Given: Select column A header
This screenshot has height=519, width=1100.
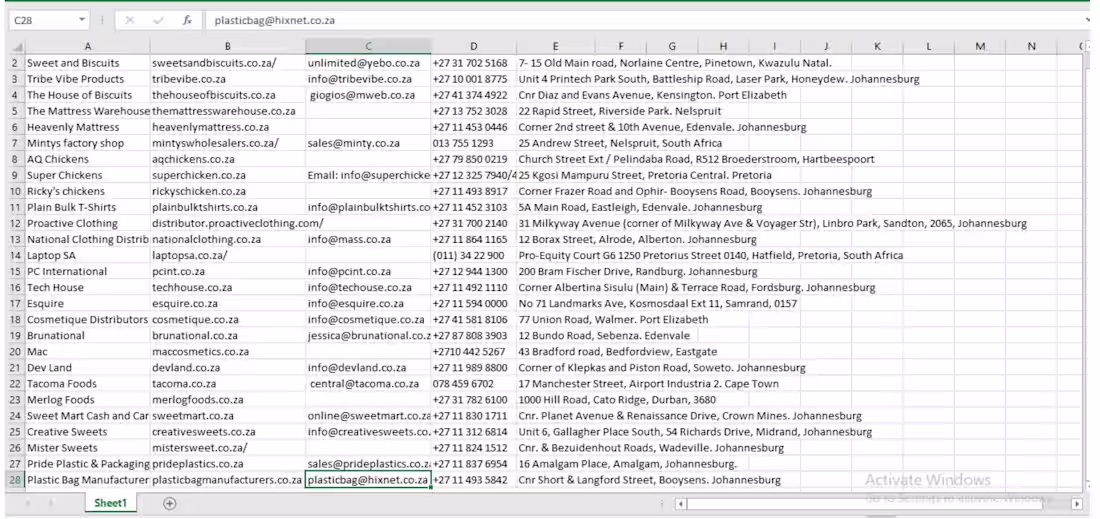Looking at the screenshot, I should pyautogui.click(x=87, y=47).
